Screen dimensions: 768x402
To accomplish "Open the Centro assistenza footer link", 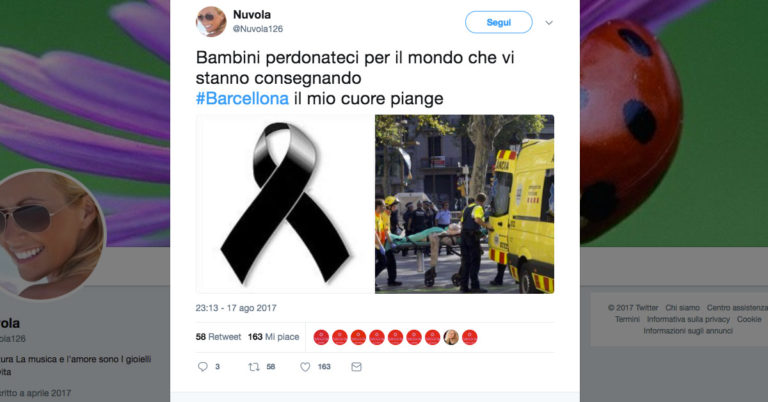I will point(737,307).
